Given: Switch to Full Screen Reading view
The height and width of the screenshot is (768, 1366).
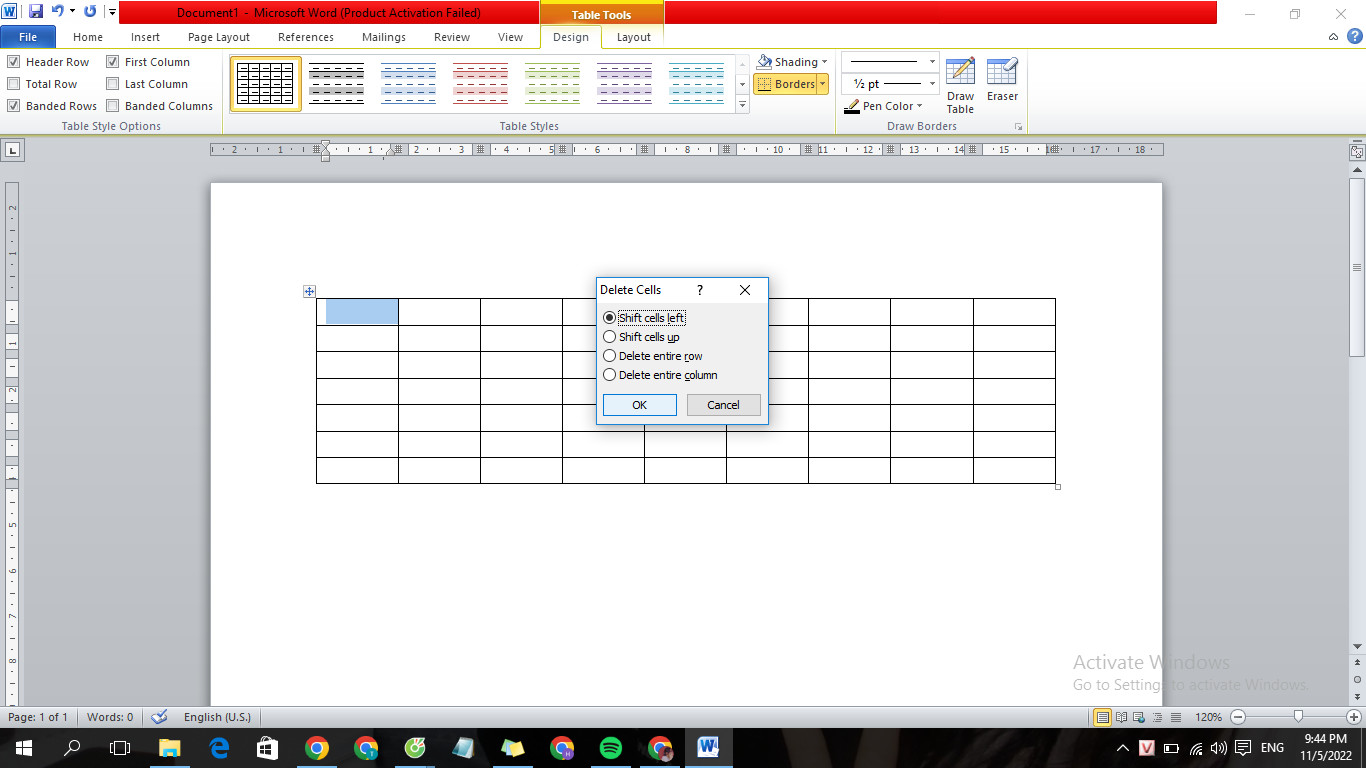Looking at the screenshot, I should click(1121, 717).
